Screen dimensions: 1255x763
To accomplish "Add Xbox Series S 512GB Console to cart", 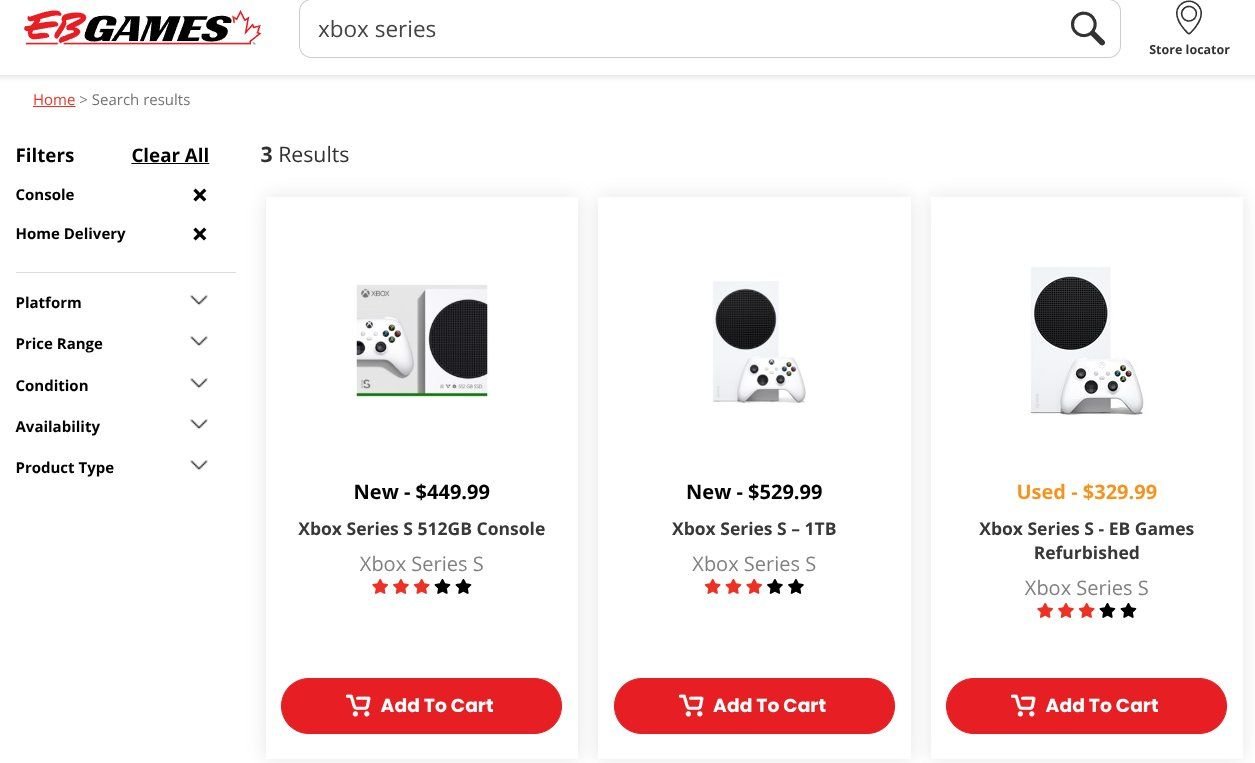I will pyautogui.click(x=421, y=706).
